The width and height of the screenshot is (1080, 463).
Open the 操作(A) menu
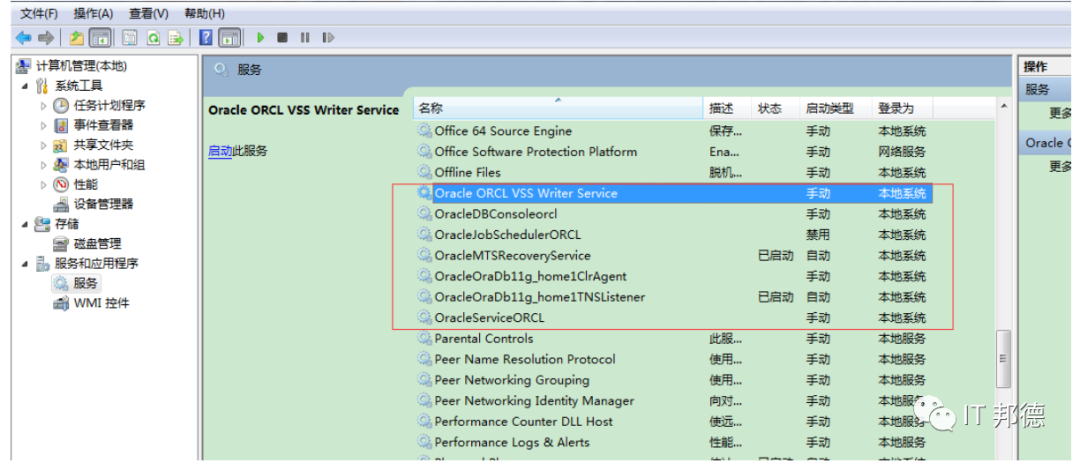coord(93,13)
